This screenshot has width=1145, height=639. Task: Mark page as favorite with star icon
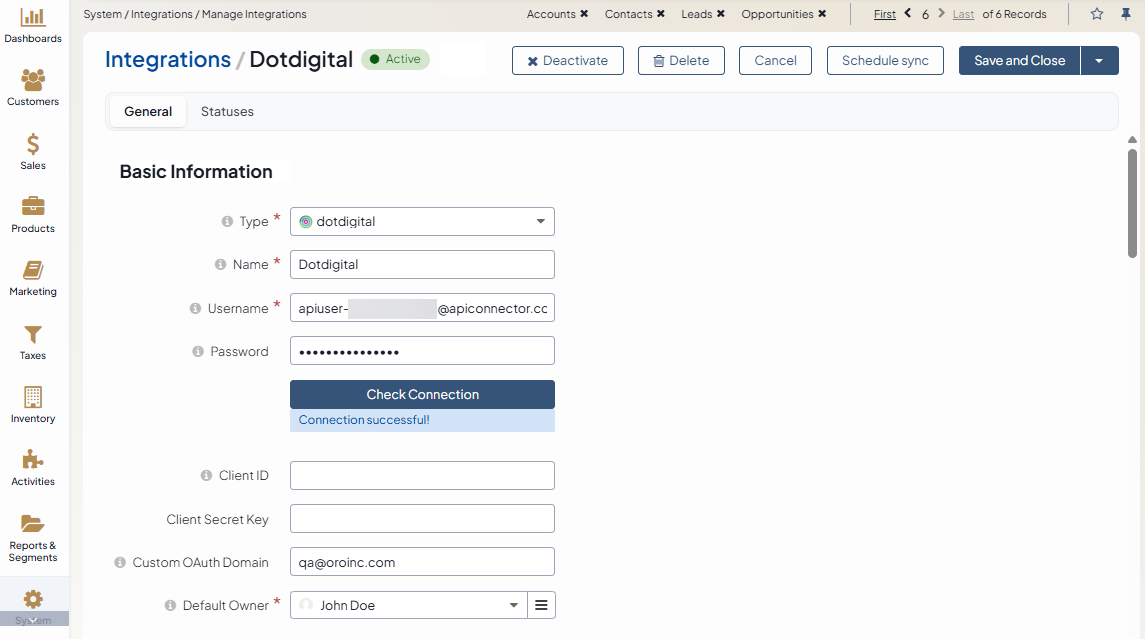tap(1097, 14)
